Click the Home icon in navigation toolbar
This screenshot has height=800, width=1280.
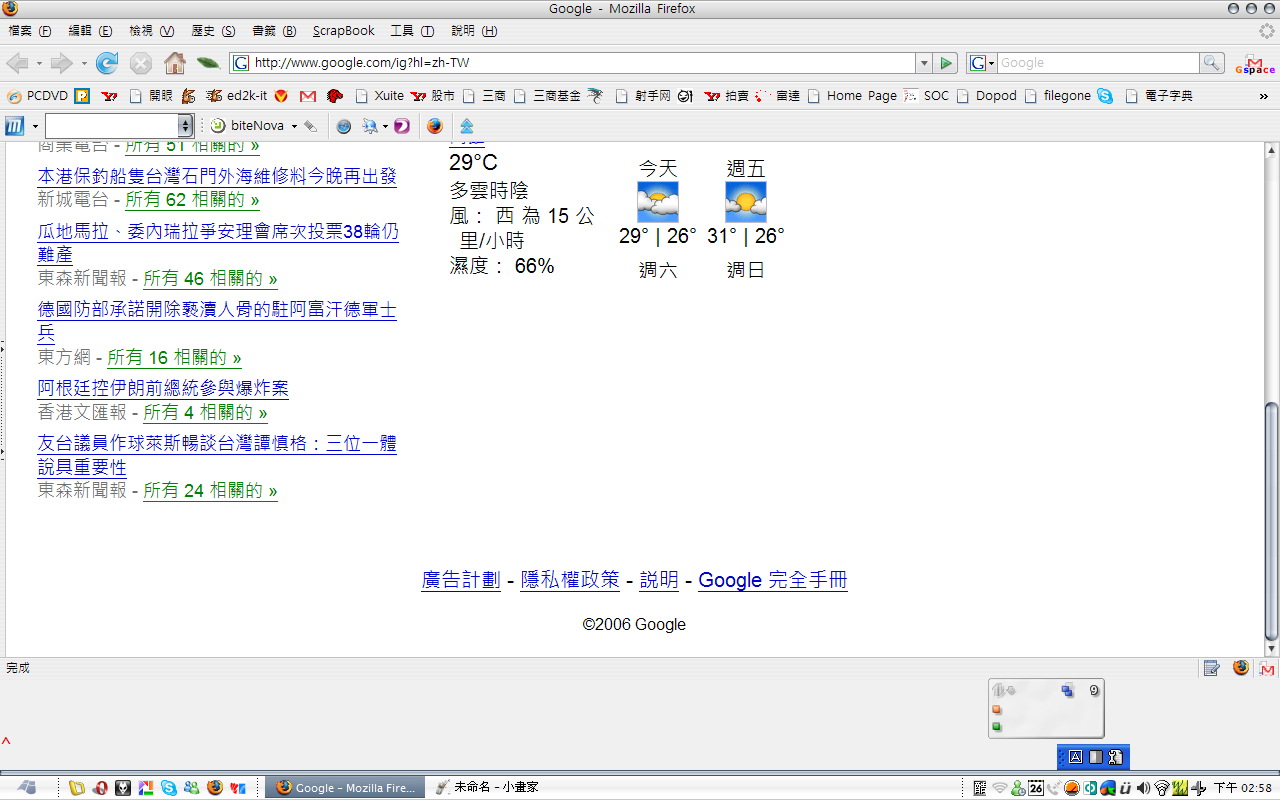click(175, 63)
